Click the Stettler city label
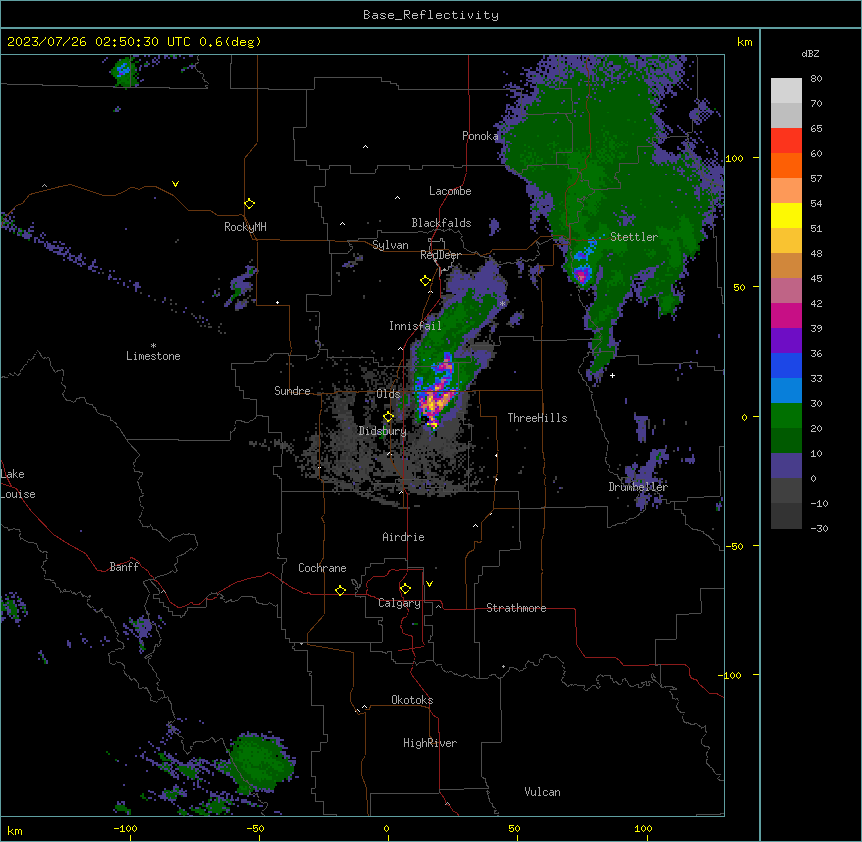Viewport: 862px width, 842px height. coord(634,237)
